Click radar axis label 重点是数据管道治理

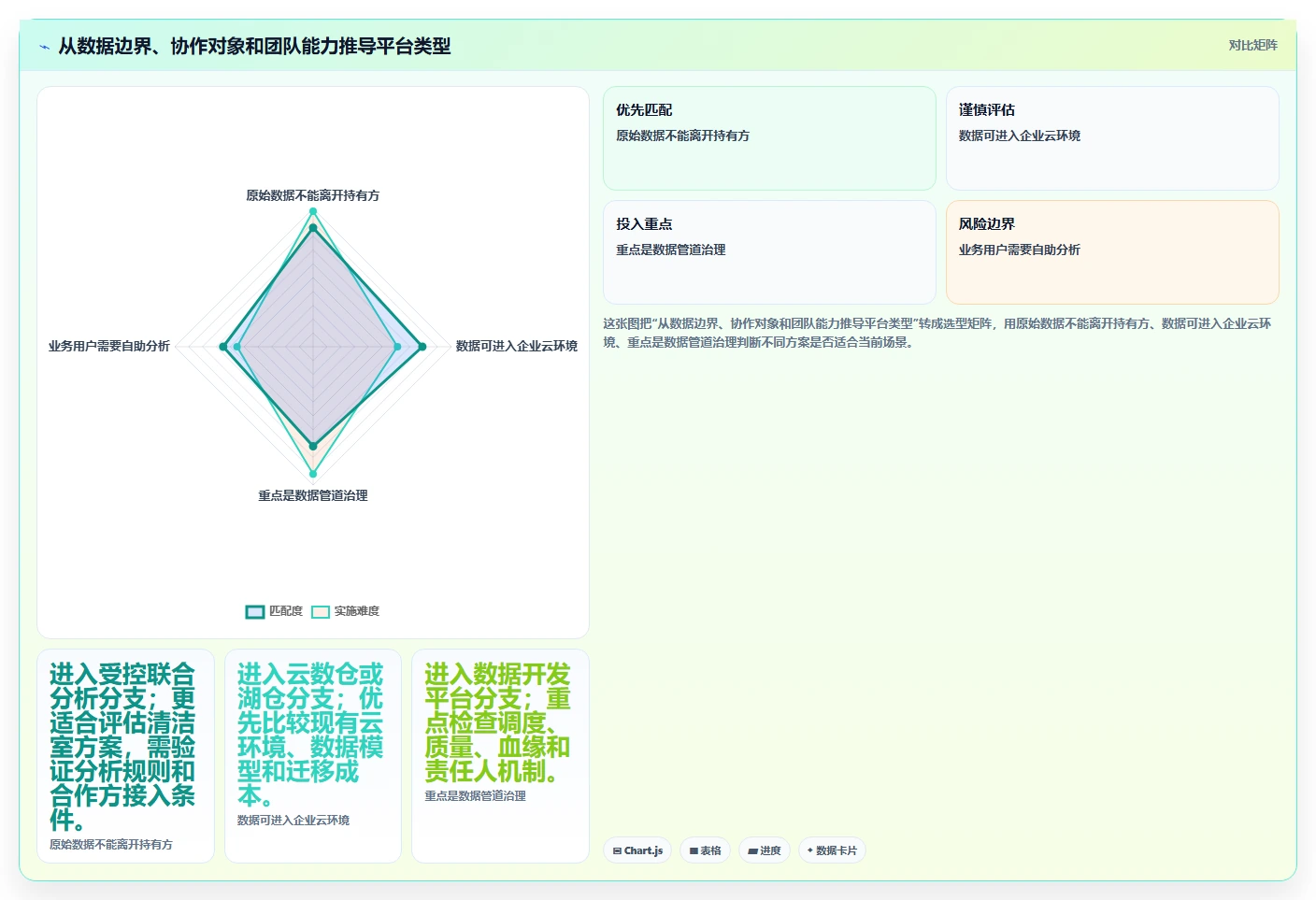point(313,495)
